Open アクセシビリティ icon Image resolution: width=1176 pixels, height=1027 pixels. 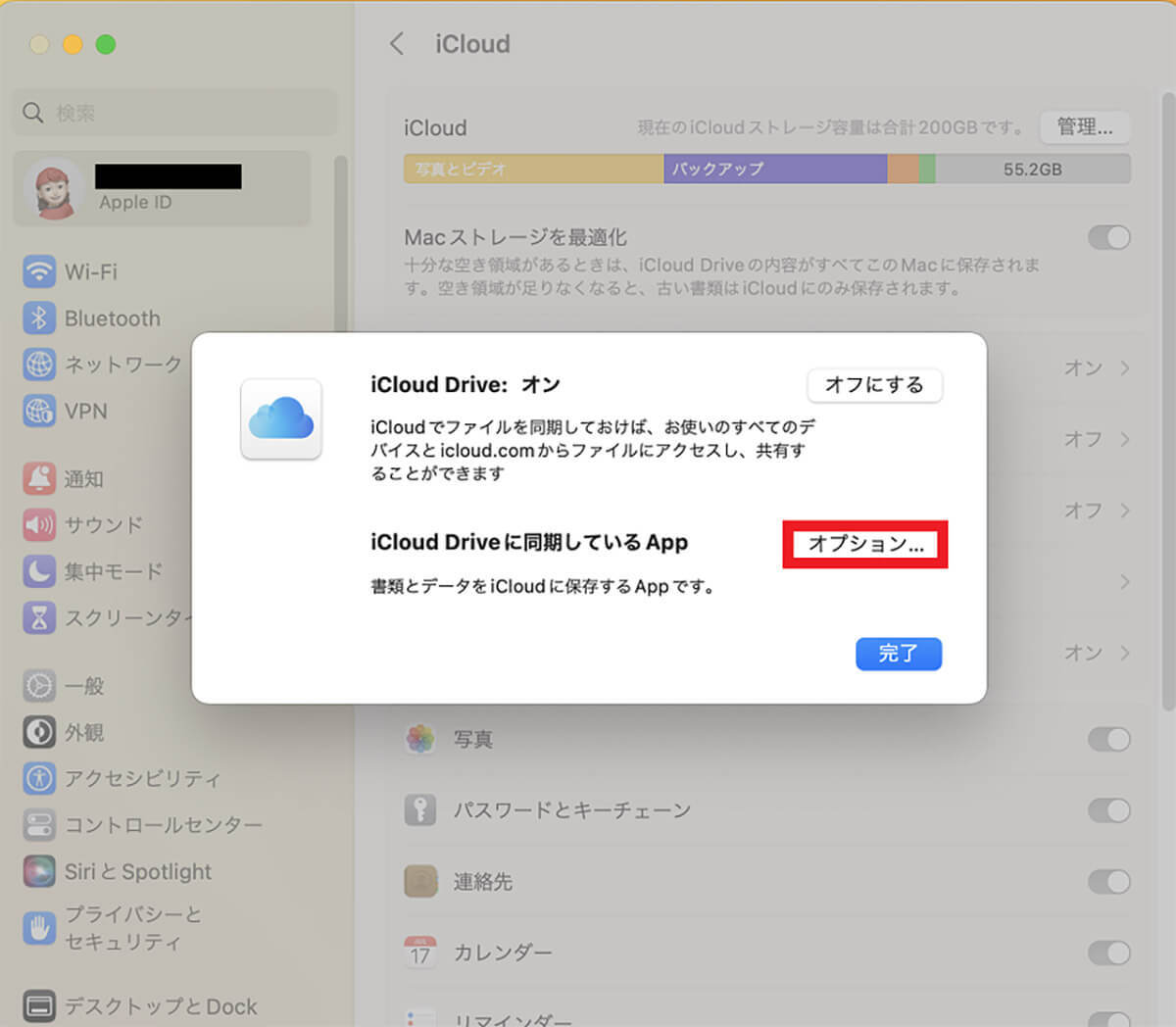(39, 778)
